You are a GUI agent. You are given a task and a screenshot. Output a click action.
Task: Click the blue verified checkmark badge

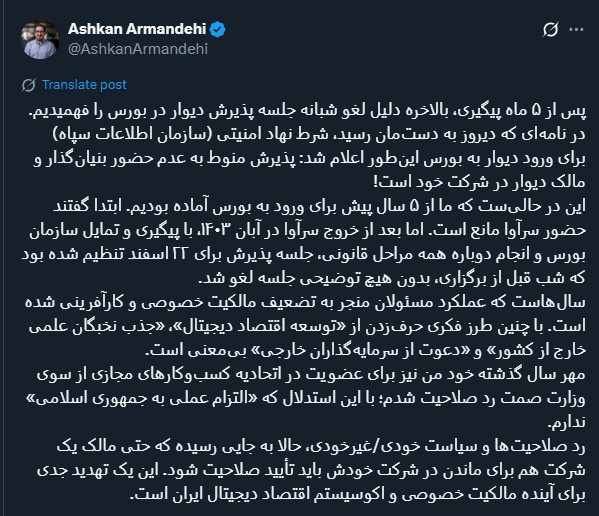coord(218,29)
